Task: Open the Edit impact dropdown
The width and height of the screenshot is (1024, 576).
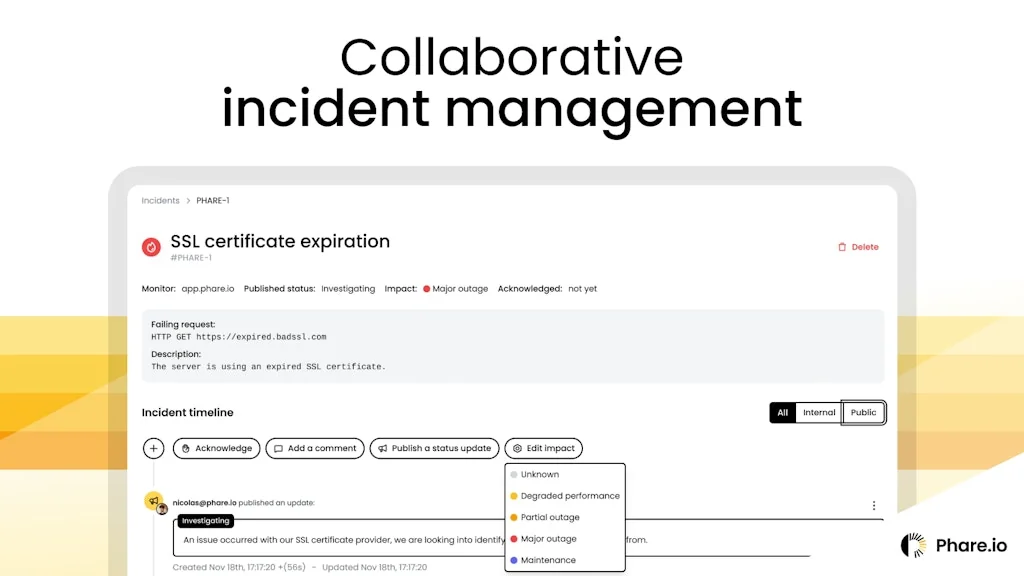Action: coord(543,449)
